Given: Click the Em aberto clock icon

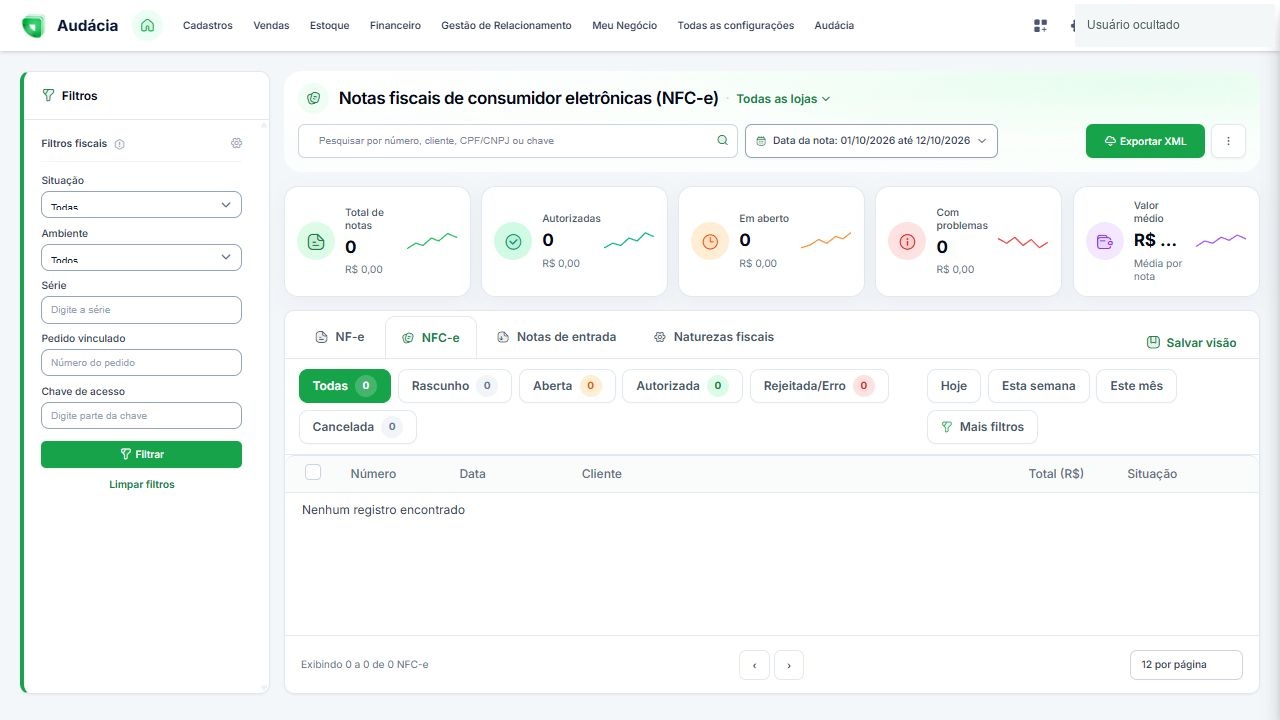Looking at the screenshot, I should click(710, 241).
